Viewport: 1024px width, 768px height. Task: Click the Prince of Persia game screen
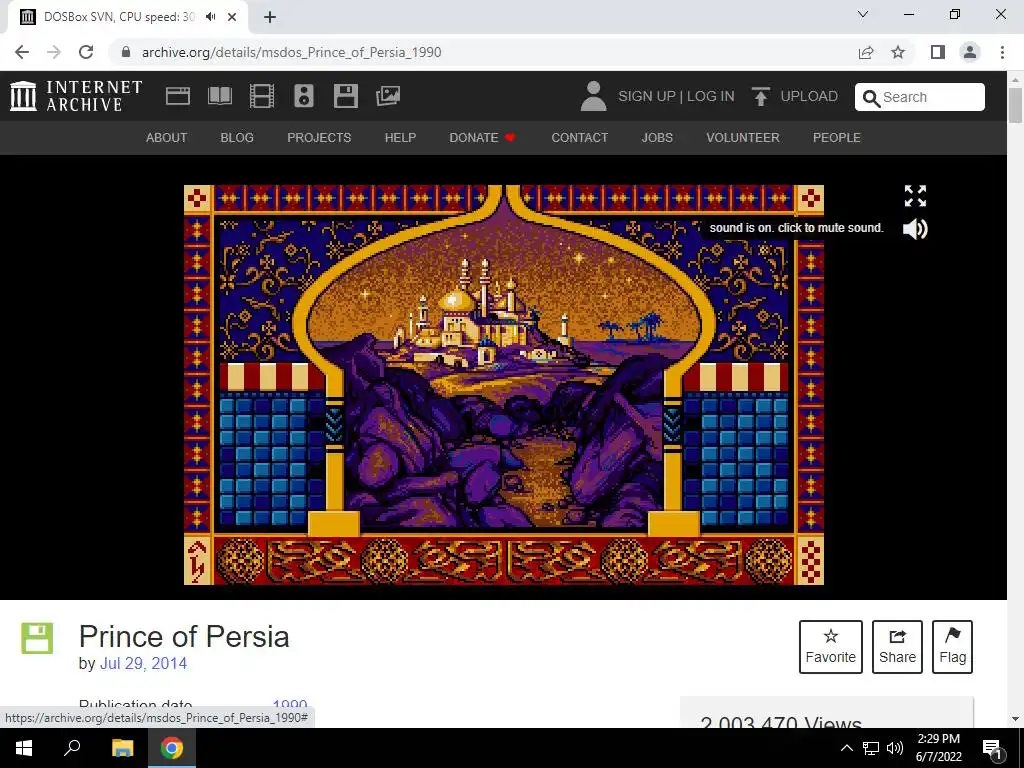pos(504,385)
